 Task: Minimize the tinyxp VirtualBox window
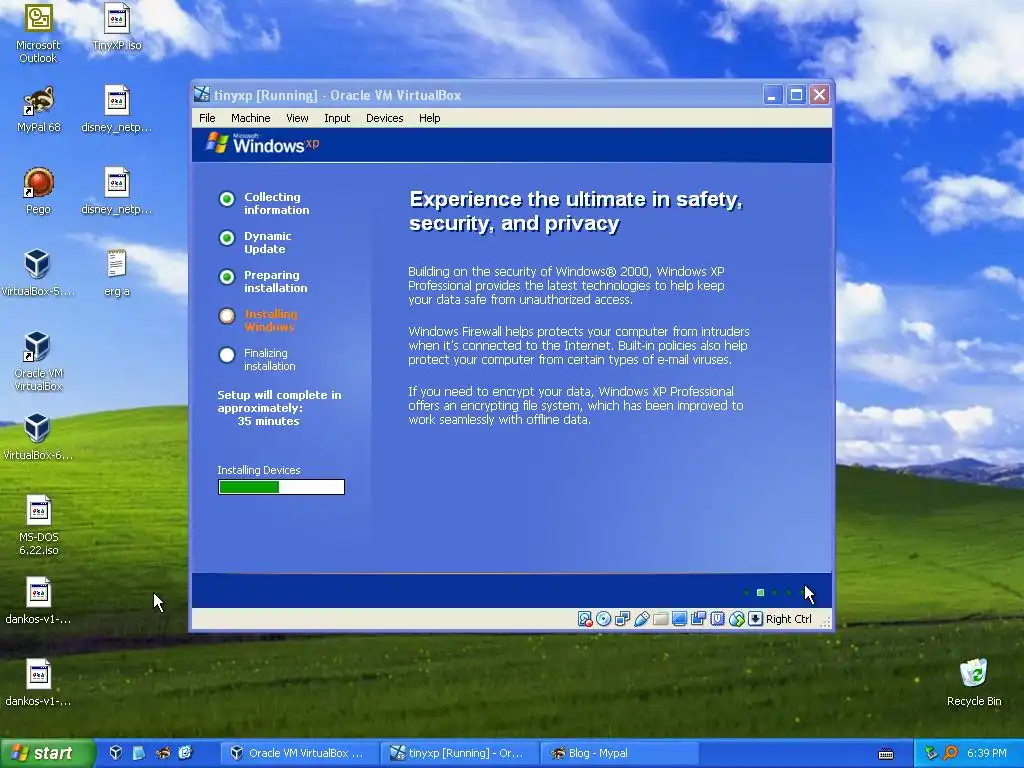point(773,95)
